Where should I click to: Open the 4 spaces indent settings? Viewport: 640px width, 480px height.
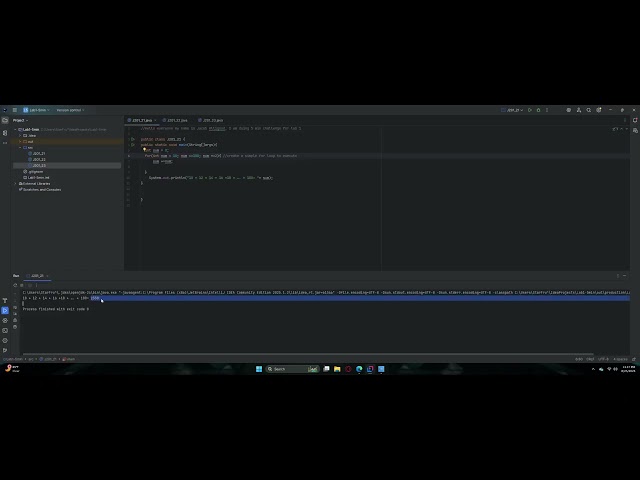pyautogui.click(x=620, y=359)
